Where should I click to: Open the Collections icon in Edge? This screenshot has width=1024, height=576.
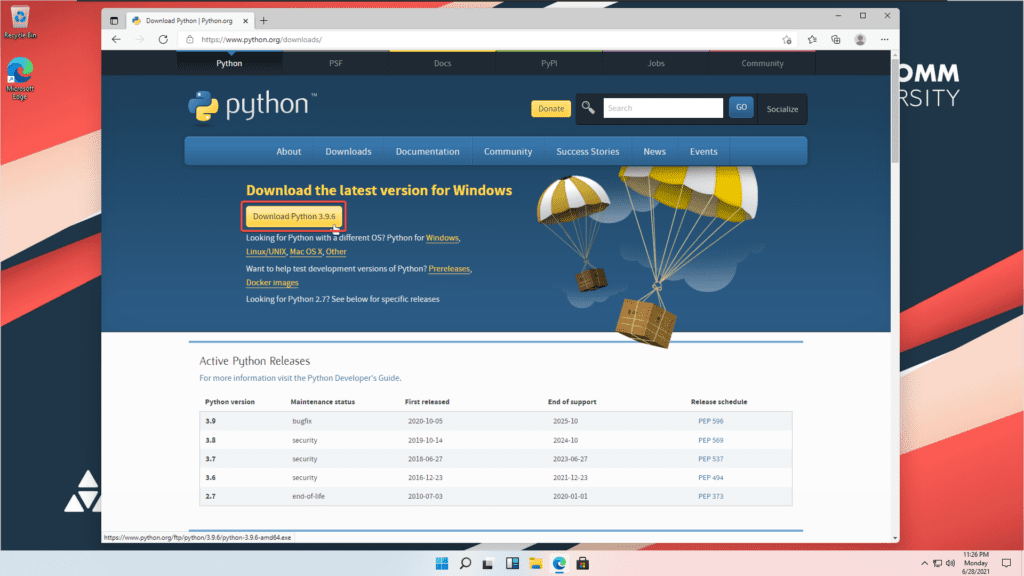836,40
